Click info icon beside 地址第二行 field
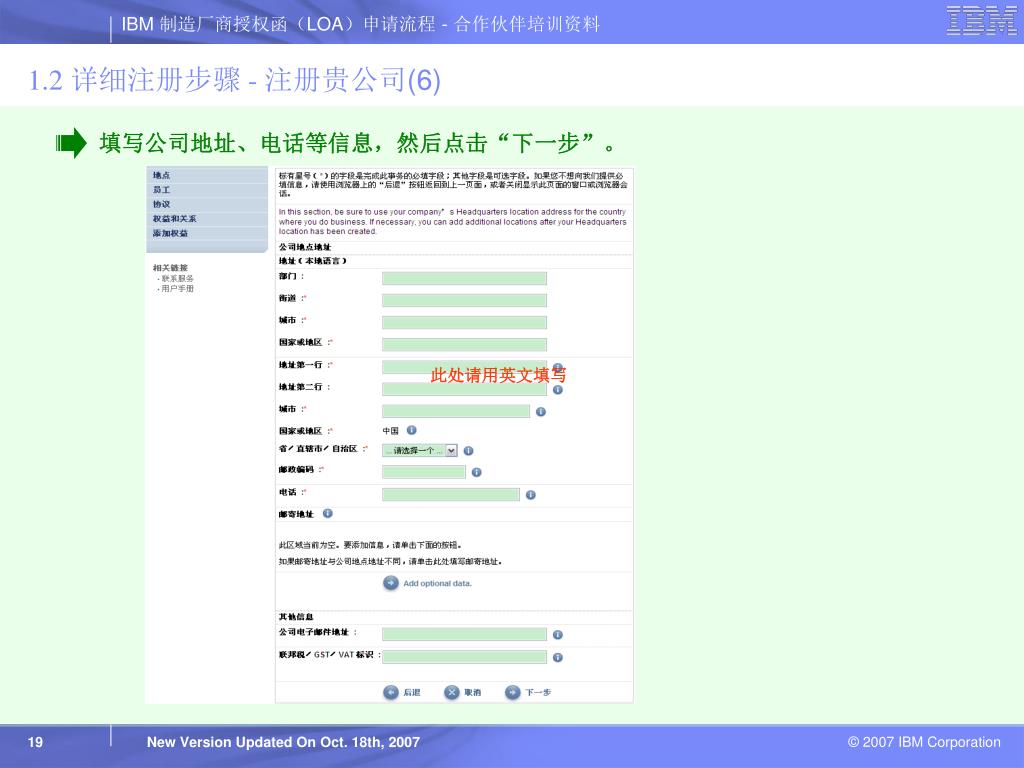 [558, 390]
